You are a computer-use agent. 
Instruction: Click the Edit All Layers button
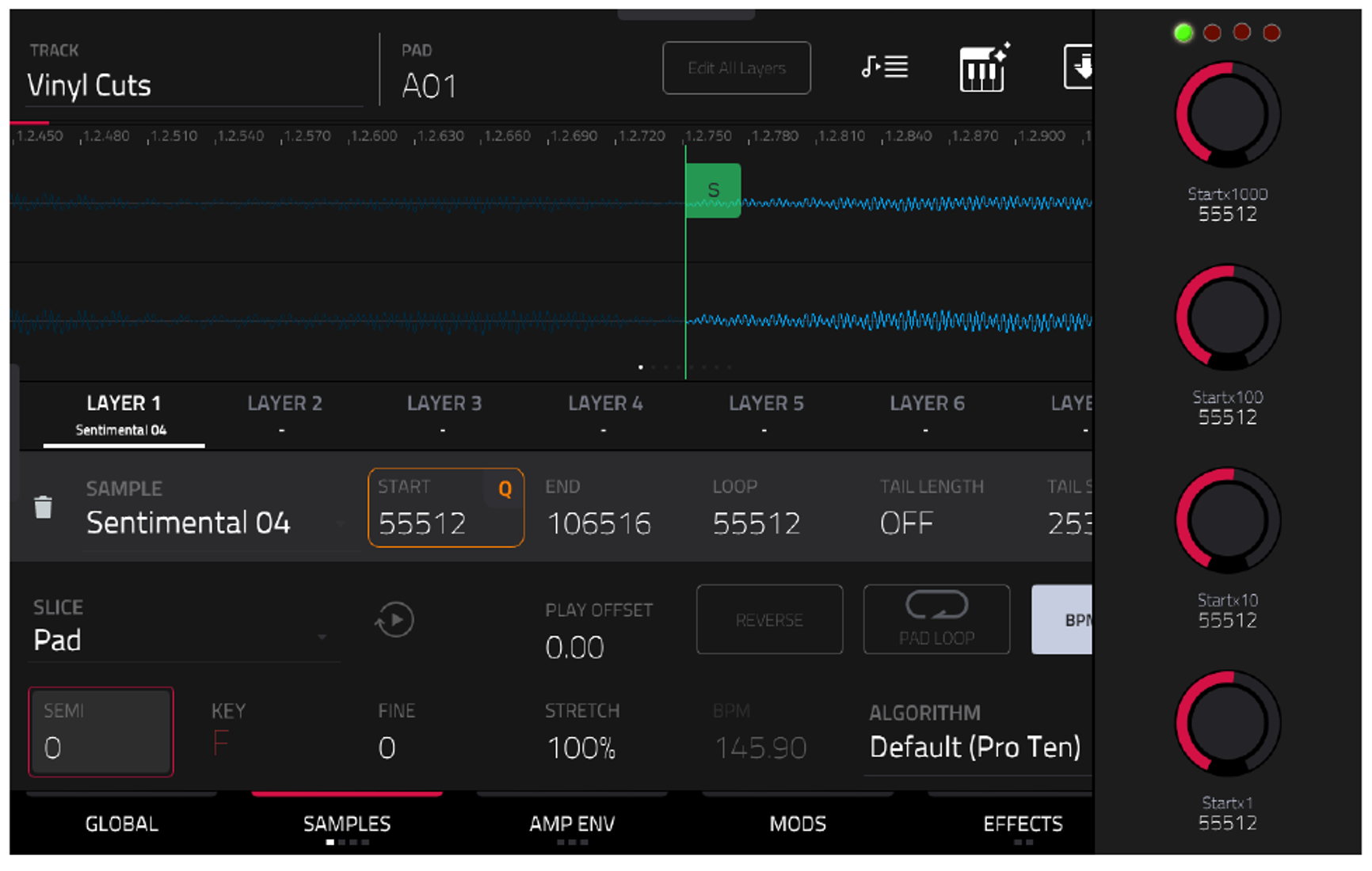737,68
